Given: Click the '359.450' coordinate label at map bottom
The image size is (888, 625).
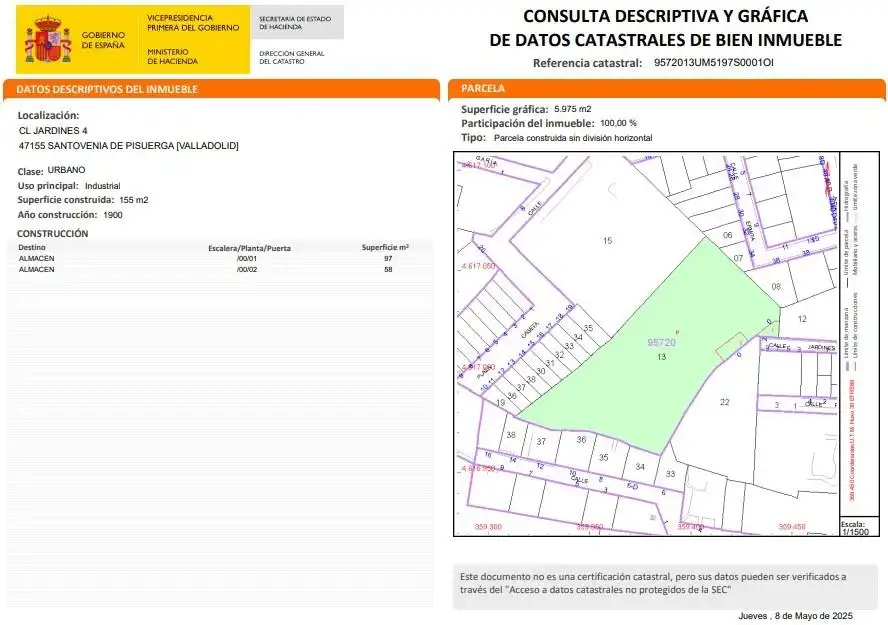Looking at the screenshot, I should [792, 527].
